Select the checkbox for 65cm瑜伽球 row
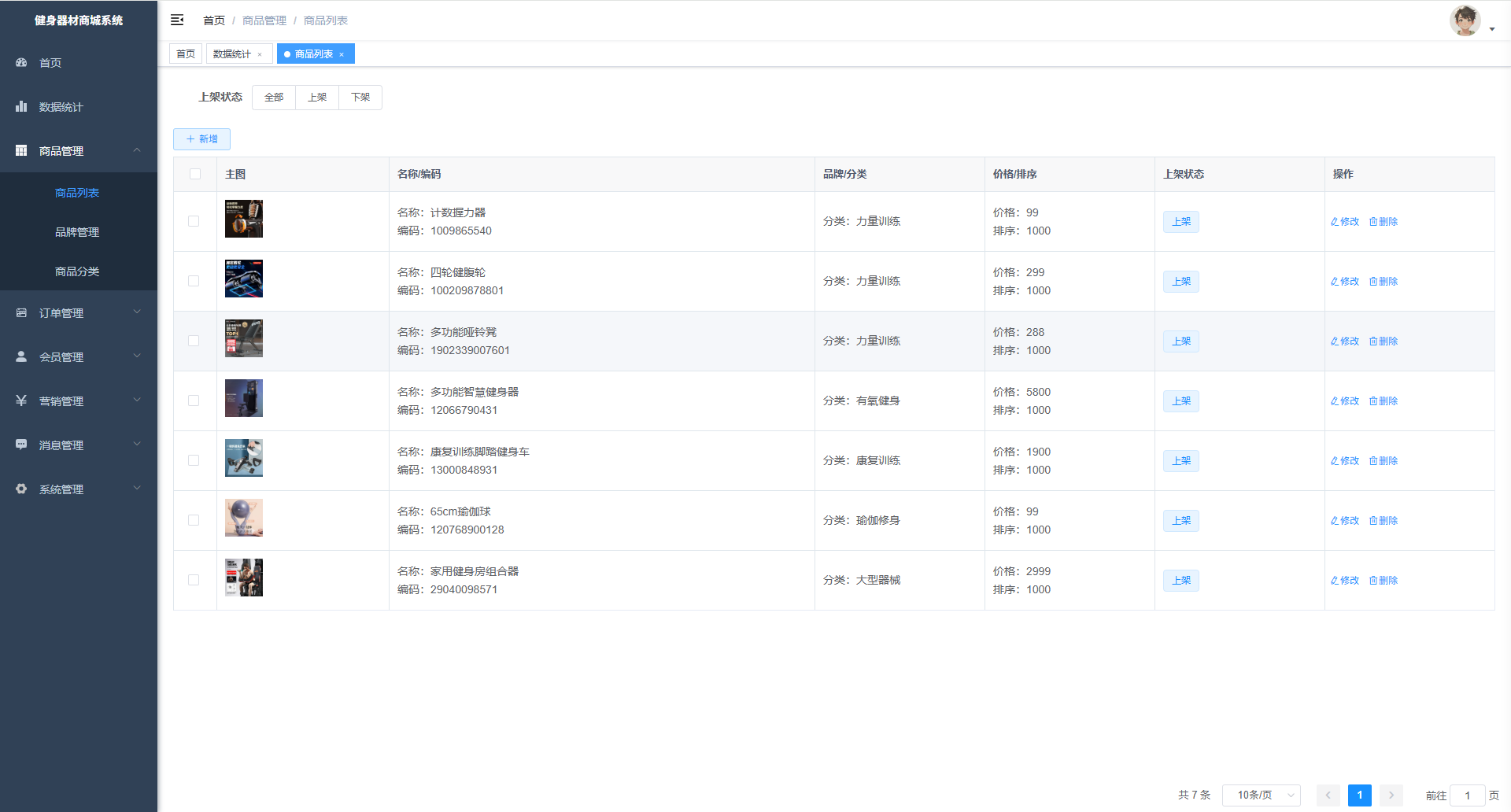This screenshot has width=1511, height=812. coord(194,520)
